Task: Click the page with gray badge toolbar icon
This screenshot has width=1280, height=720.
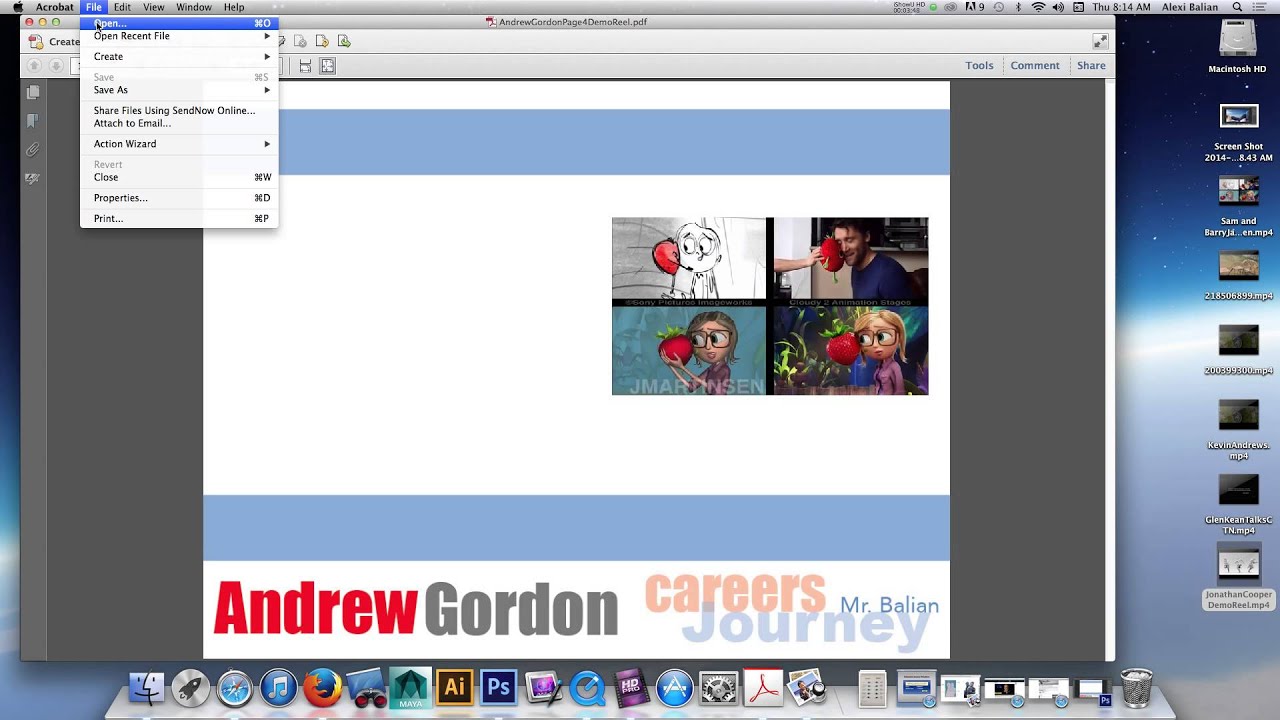Action: click(300, 41)
